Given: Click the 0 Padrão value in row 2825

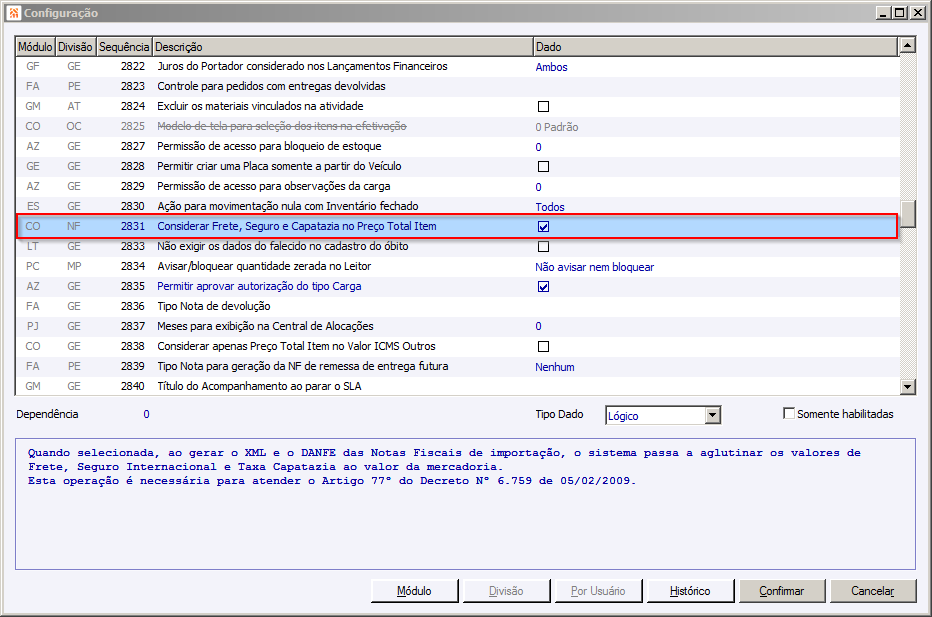Looking at the screenshot, I should (556, 127).
